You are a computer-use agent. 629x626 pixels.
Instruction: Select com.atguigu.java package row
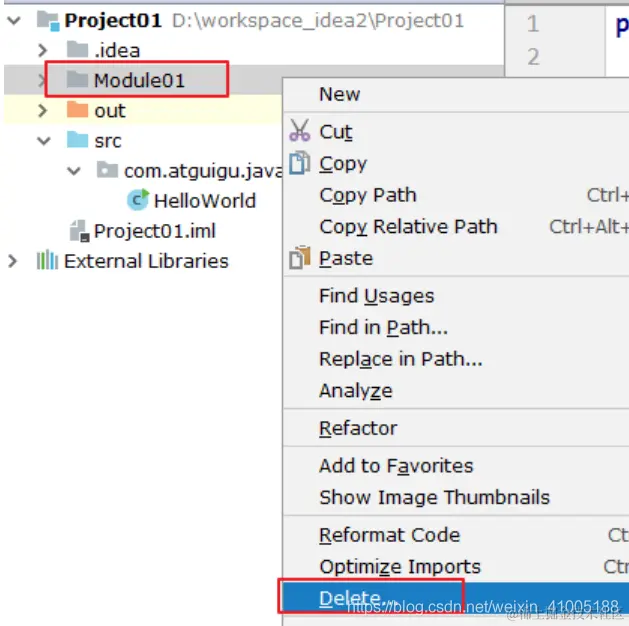pos(142,171)
